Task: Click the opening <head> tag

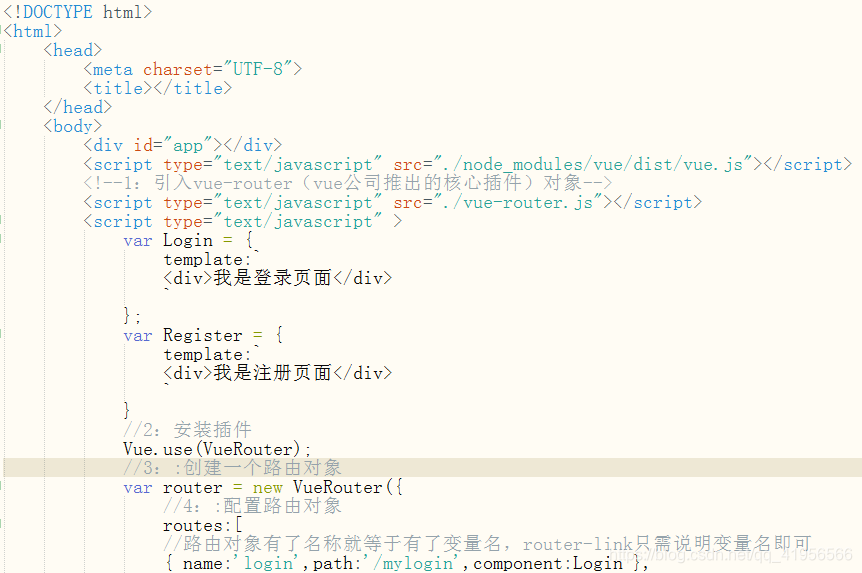Action: [73, 50]
